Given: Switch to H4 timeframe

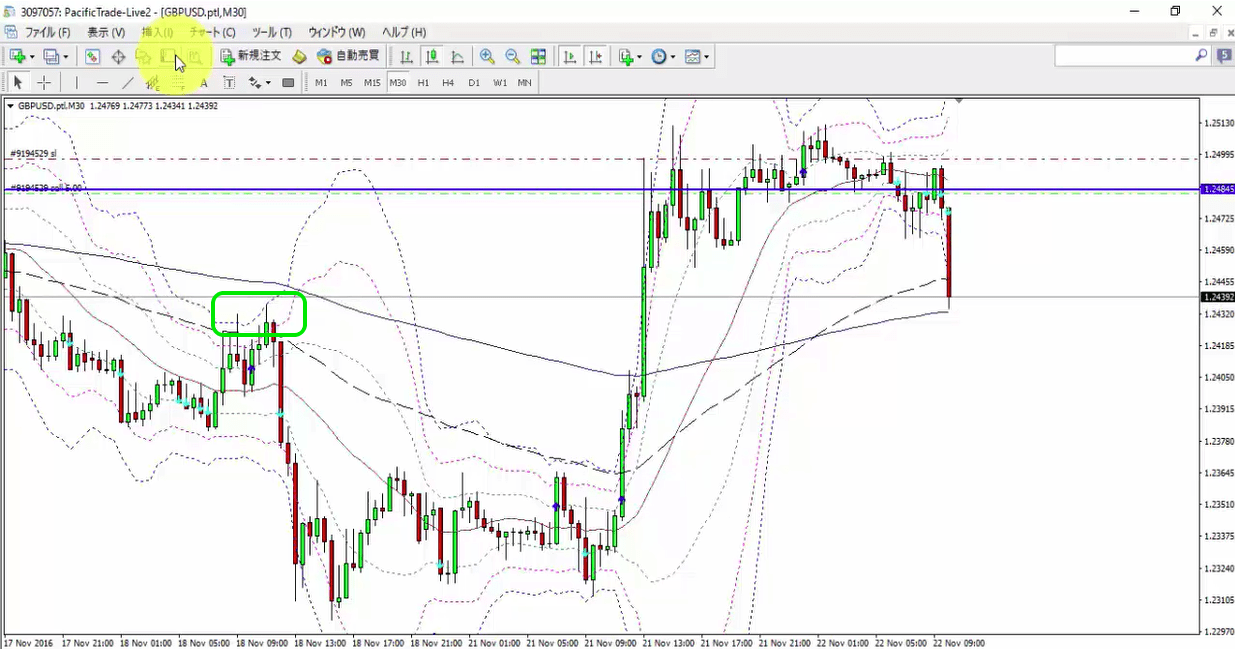Looking at the screenshot, I should 448,82.
